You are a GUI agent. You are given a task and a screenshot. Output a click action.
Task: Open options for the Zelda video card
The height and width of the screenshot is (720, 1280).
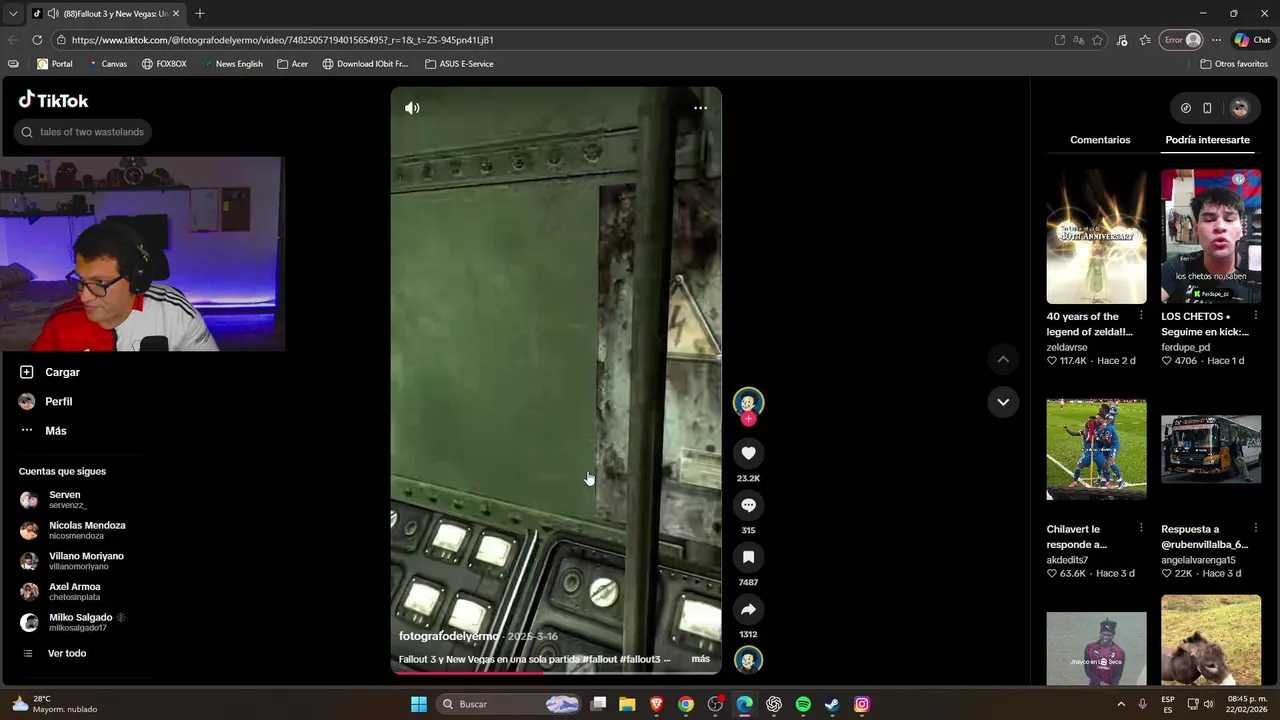click(1141, 316)
